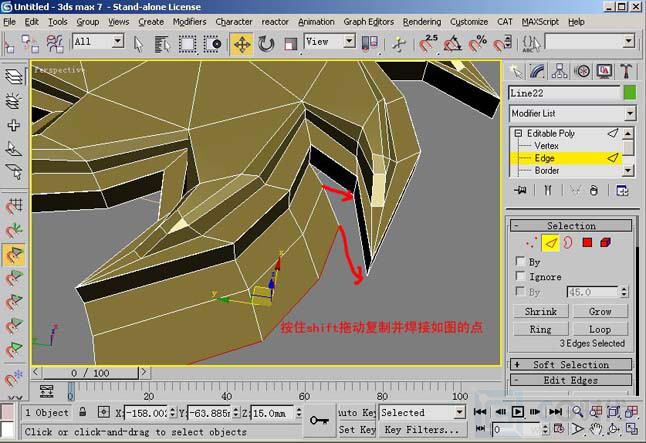Screen dimensions: 646x443
Task: Click Configure Modifier Sets icon
Action: coord(622,190)
